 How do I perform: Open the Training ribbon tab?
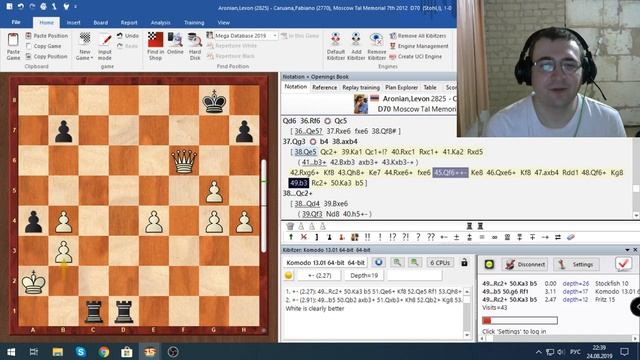pos(194,23)
